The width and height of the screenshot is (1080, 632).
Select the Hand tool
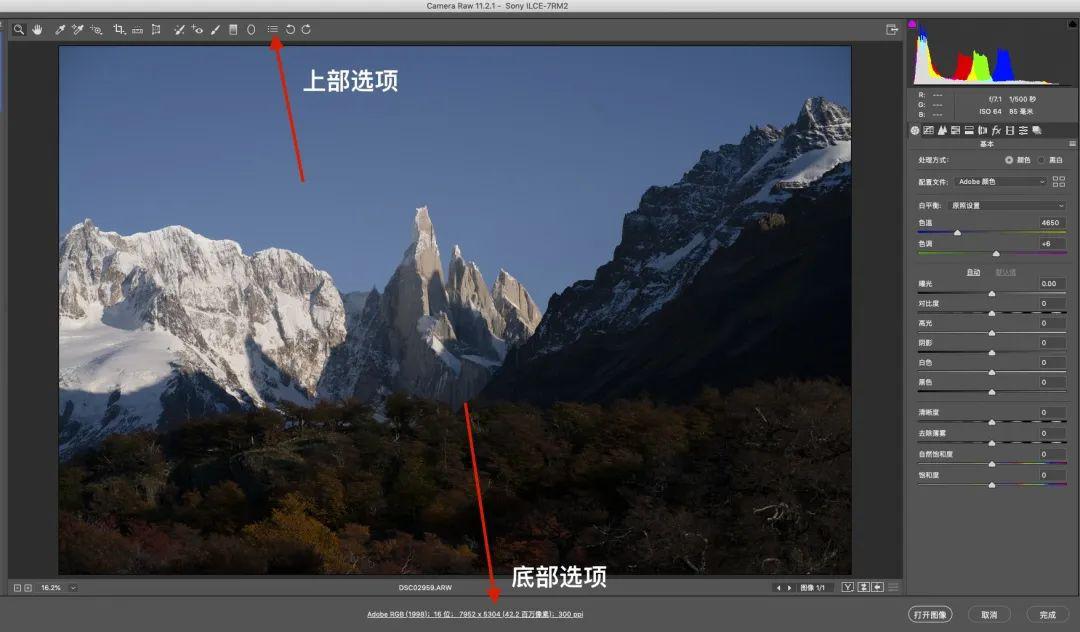(x=37, y=29)
